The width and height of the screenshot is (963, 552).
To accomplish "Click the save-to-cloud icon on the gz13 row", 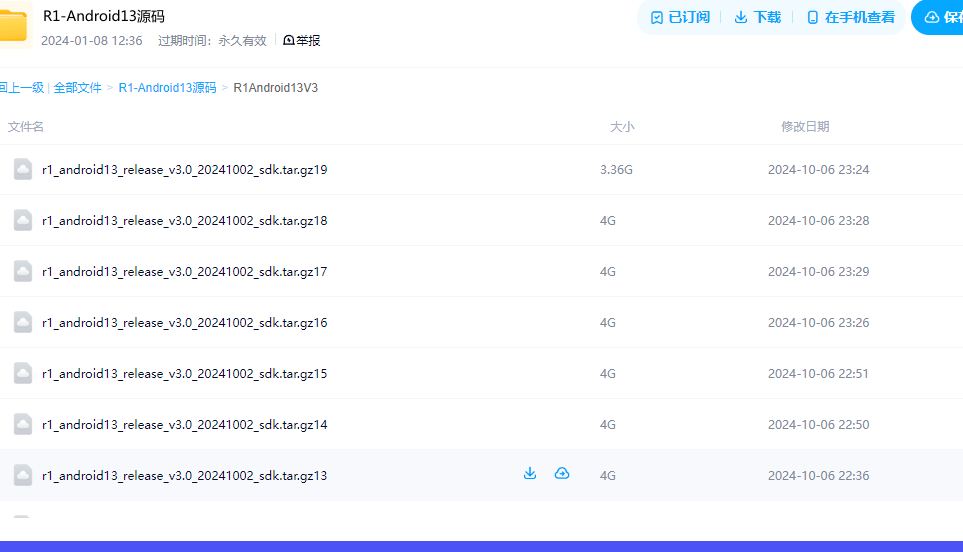I will coord(562,474).
